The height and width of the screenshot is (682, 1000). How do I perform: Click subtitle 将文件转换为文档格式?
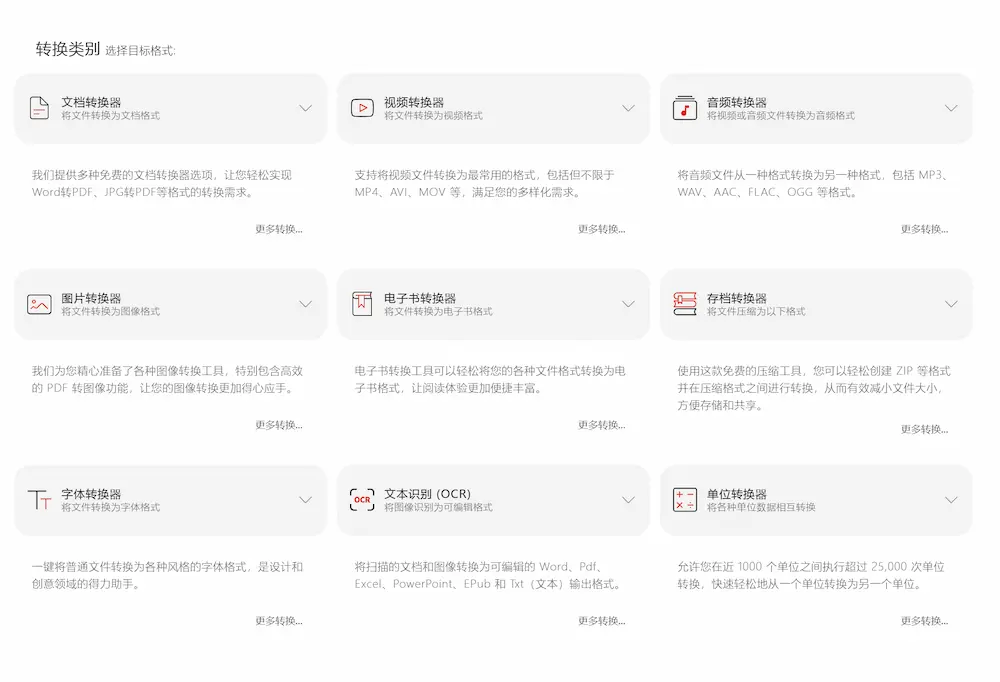coord(111,115)
